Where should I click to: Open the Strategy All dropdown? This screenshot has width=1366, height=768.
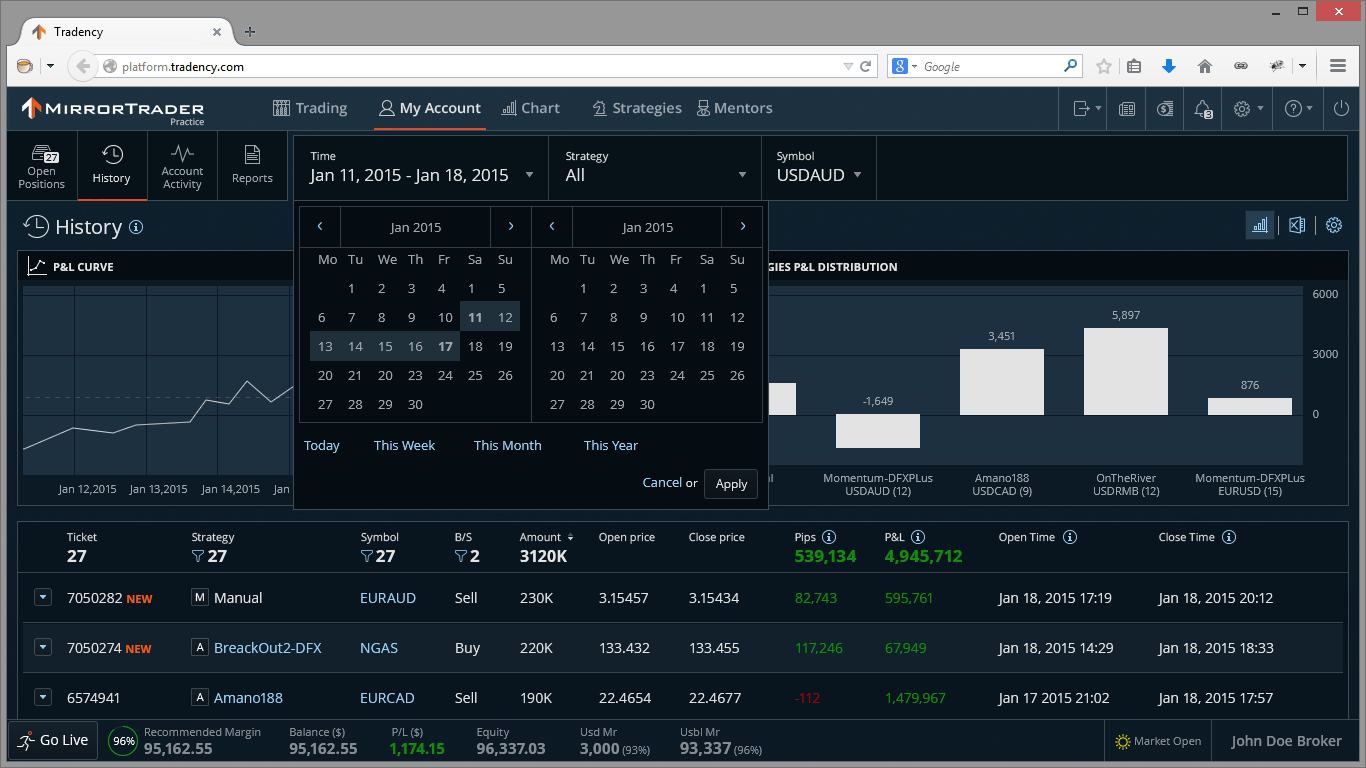pos(655,166)
